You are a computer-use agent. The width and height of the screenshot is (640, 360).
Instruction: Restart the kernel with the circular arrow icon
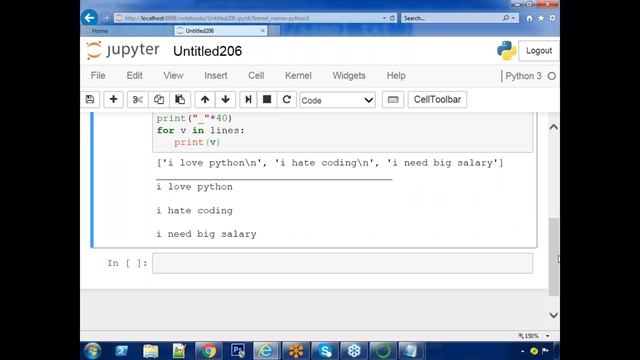[287, 100]
